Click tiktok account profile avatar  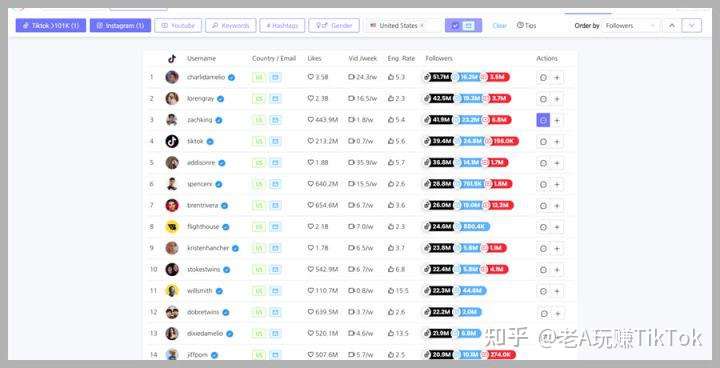[x=172, y=142]
